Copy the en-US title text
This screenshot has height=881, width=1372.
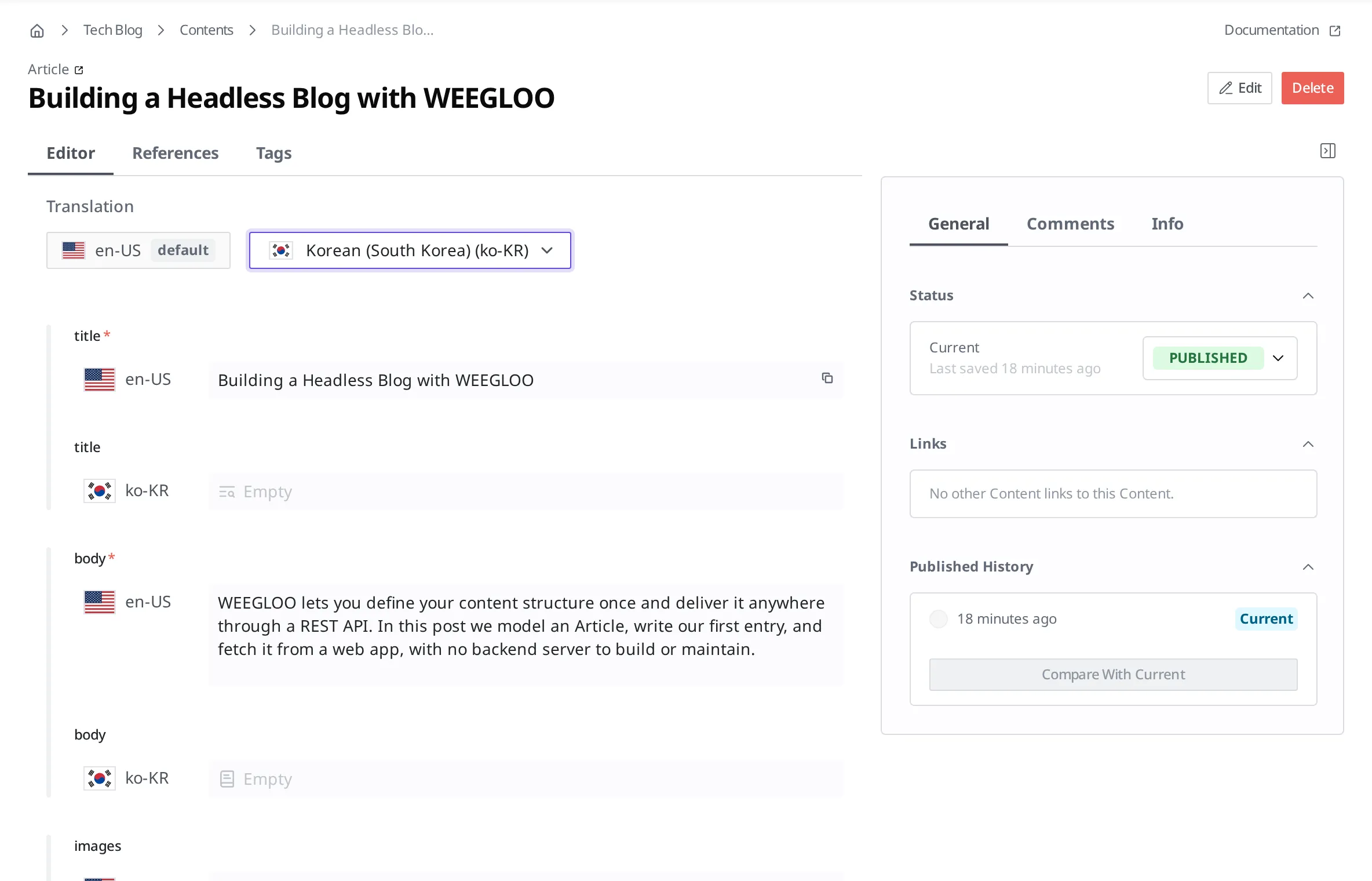pos(827,378)
